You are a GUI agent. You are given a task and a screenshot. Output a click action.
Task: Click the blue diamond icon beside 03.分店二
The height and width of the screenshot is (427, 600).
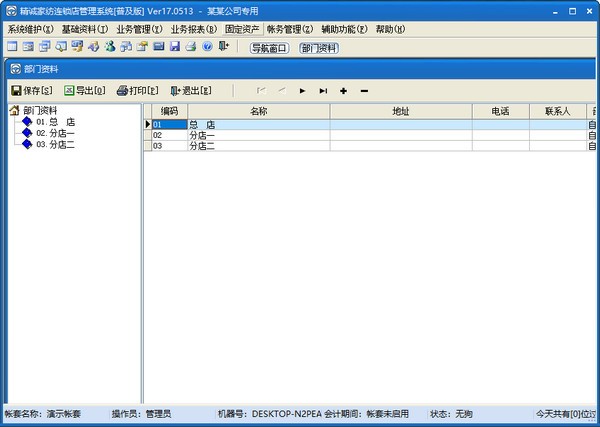27,144
